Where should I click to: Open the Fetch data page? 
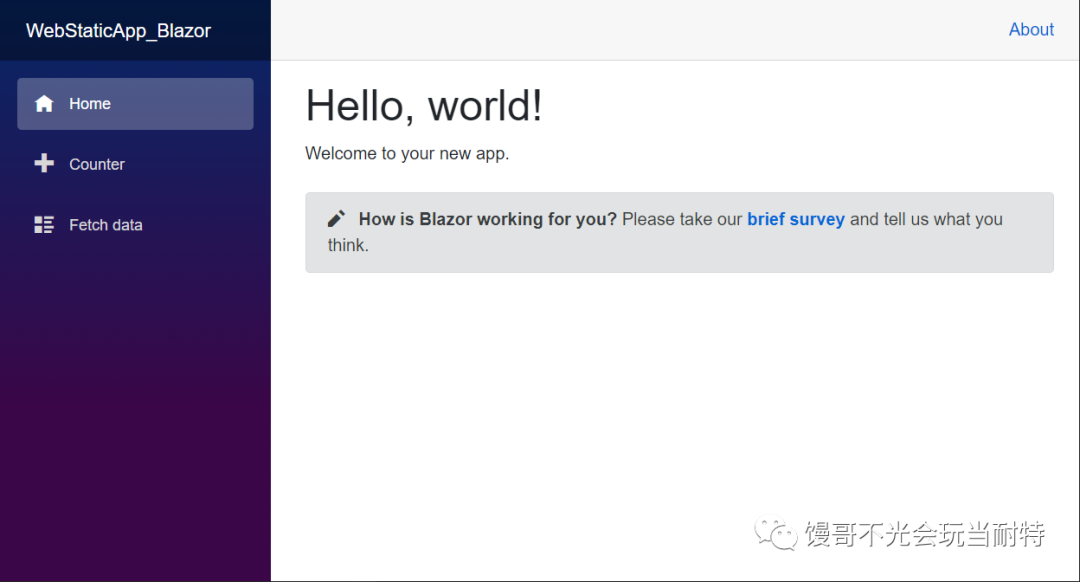pyautogui.click(x=135, y=225)
